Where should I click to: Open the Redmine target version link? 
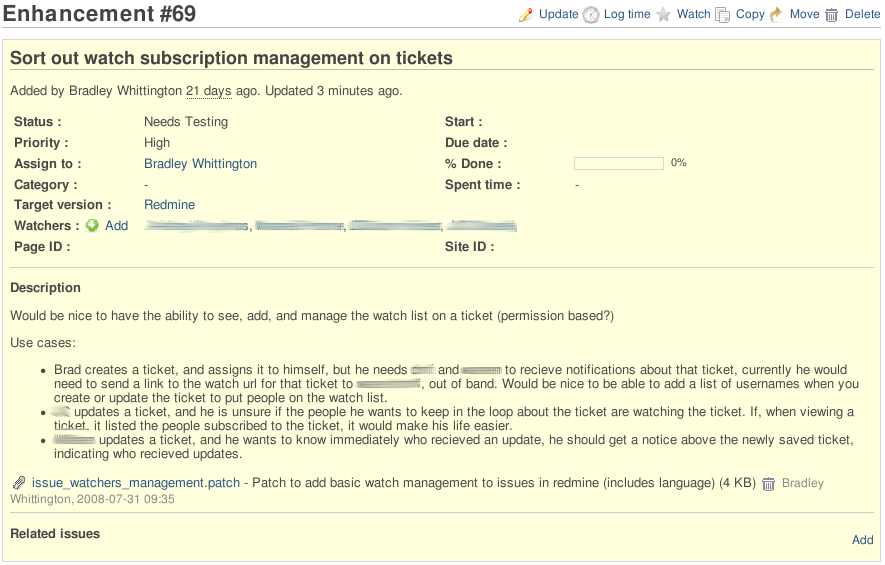point(169,205)
